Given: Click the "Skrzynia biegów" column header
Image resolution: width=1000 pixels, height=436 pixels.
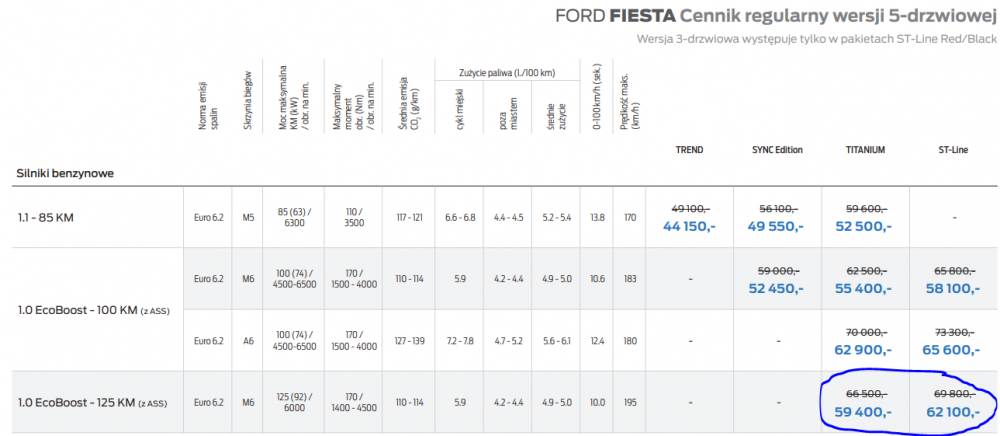Looking at the screenshot, I should coord(249,100).
